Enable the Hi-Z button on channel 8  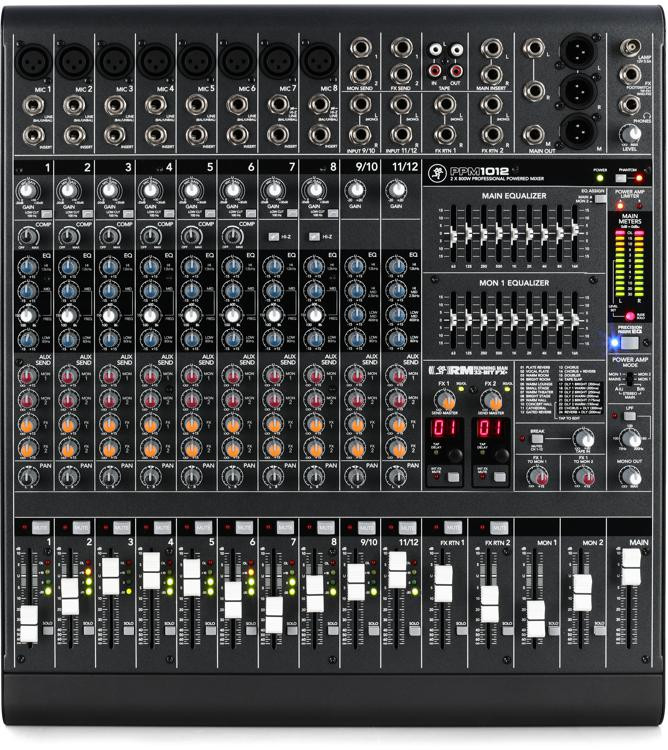click(314, 237)
